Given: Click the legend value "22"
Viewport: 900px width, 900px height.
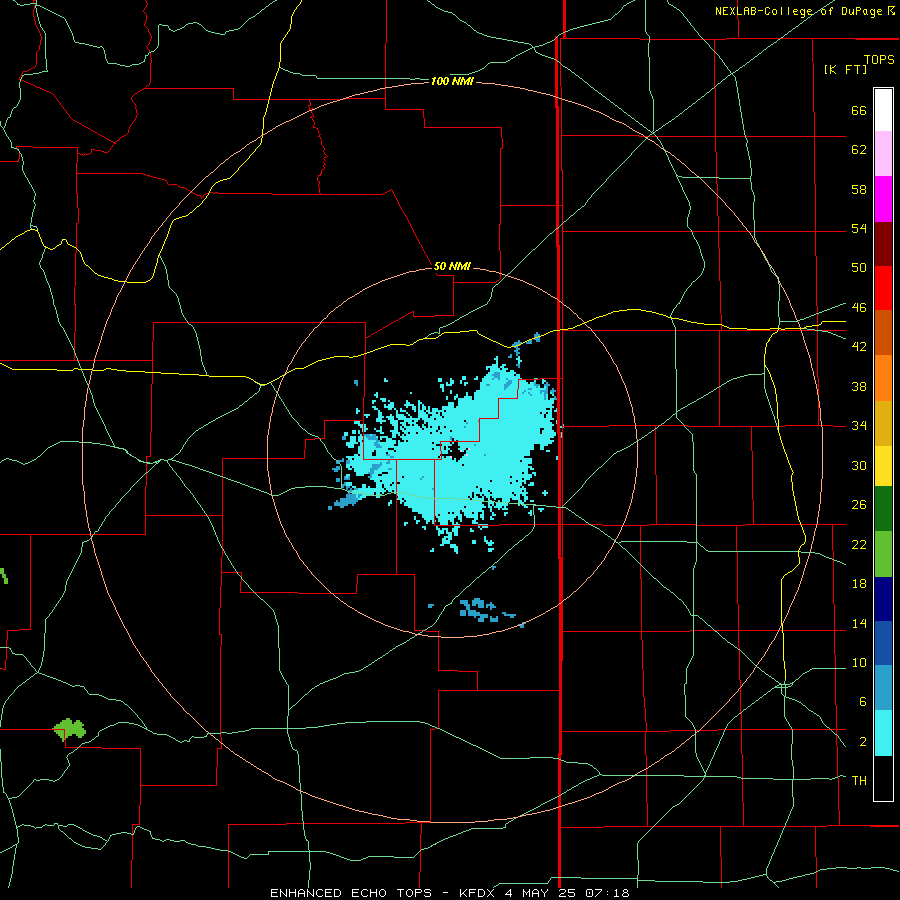Looking at the screenshot, I should pyautogui.click(x=859, y=544).
